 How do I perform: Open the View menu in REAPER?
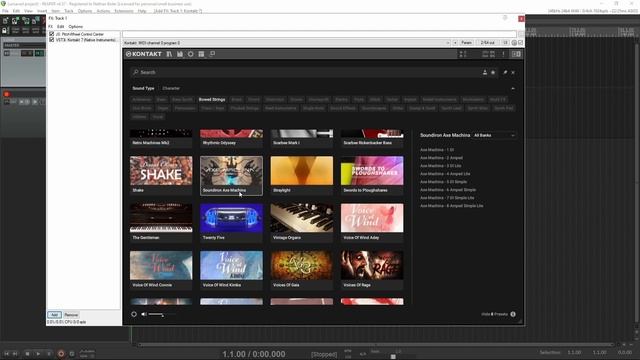tap(29, 11)
